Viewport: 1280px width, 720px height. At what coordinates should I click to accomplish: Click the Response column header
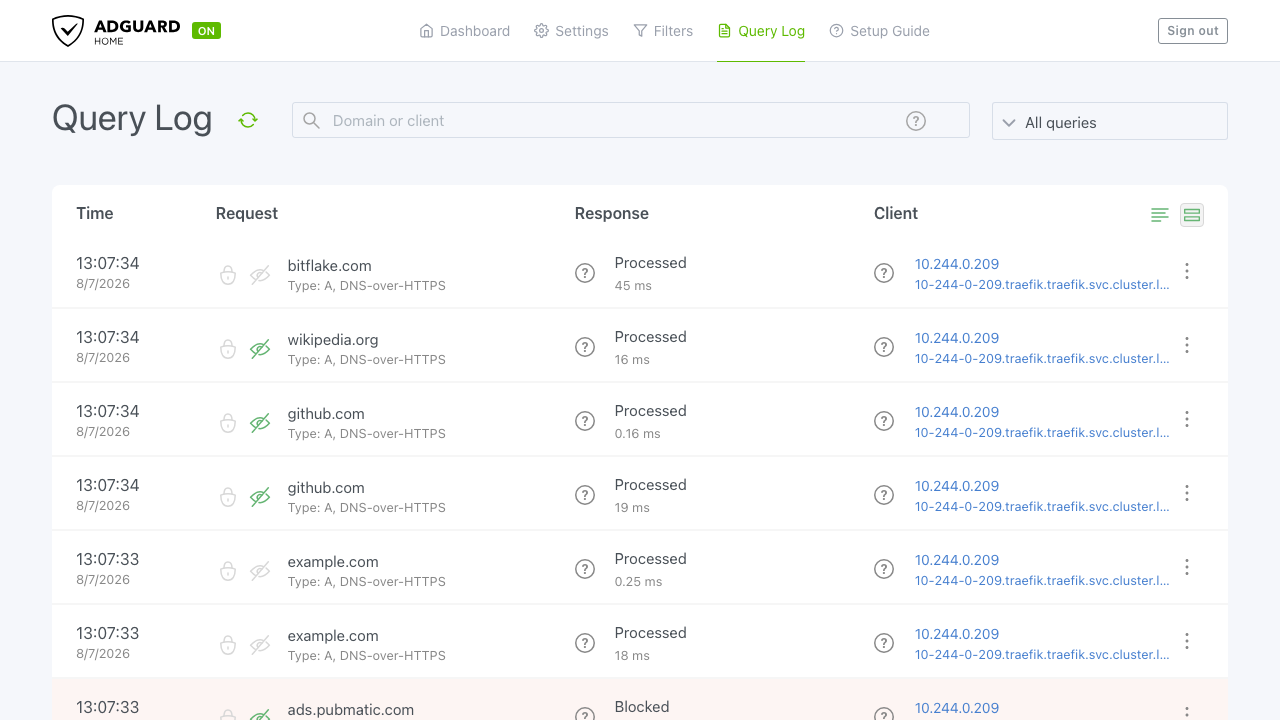[x=612, y=213]
